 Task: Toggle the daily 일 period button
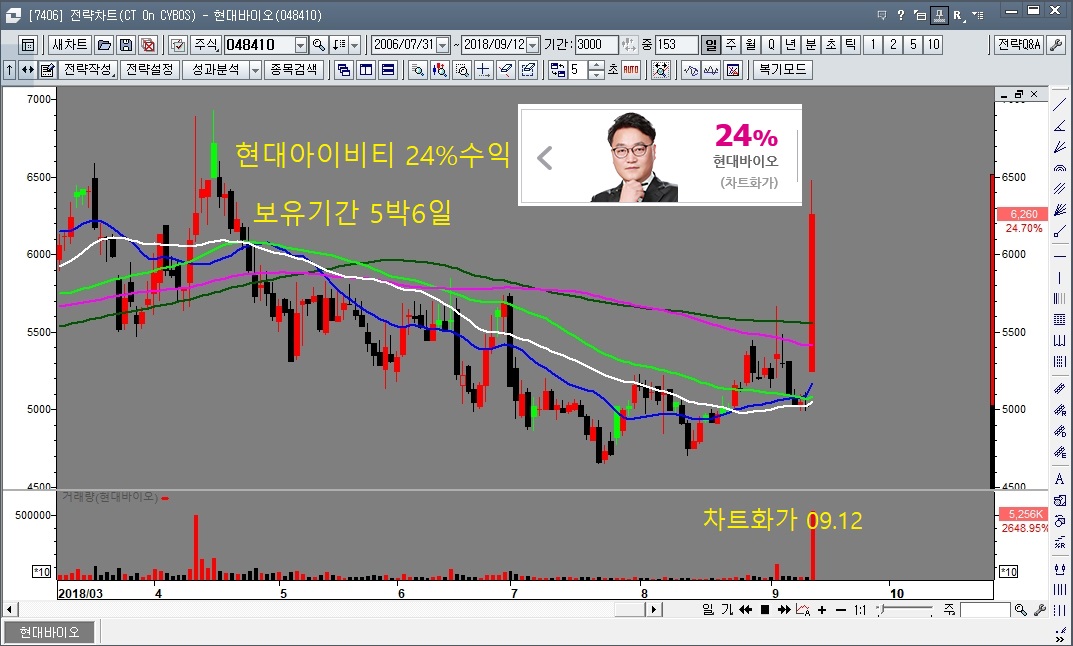711,45
